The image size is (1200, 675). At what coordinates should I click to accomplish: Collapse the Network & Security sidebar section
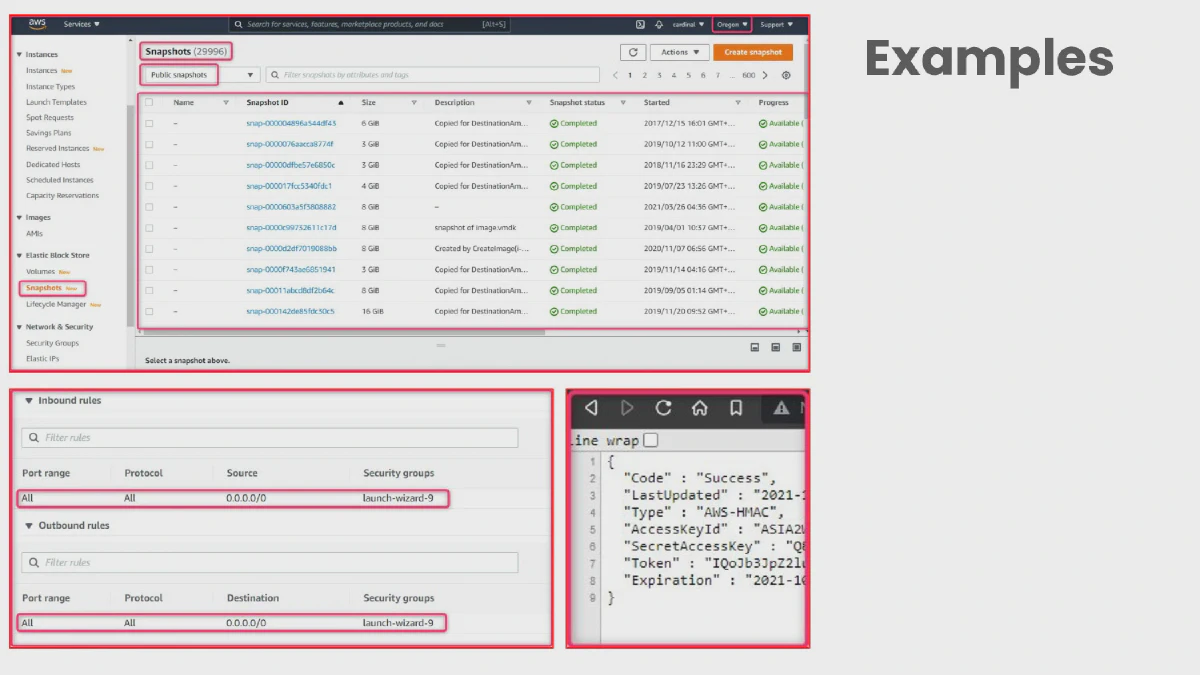[x=19, y=327]
